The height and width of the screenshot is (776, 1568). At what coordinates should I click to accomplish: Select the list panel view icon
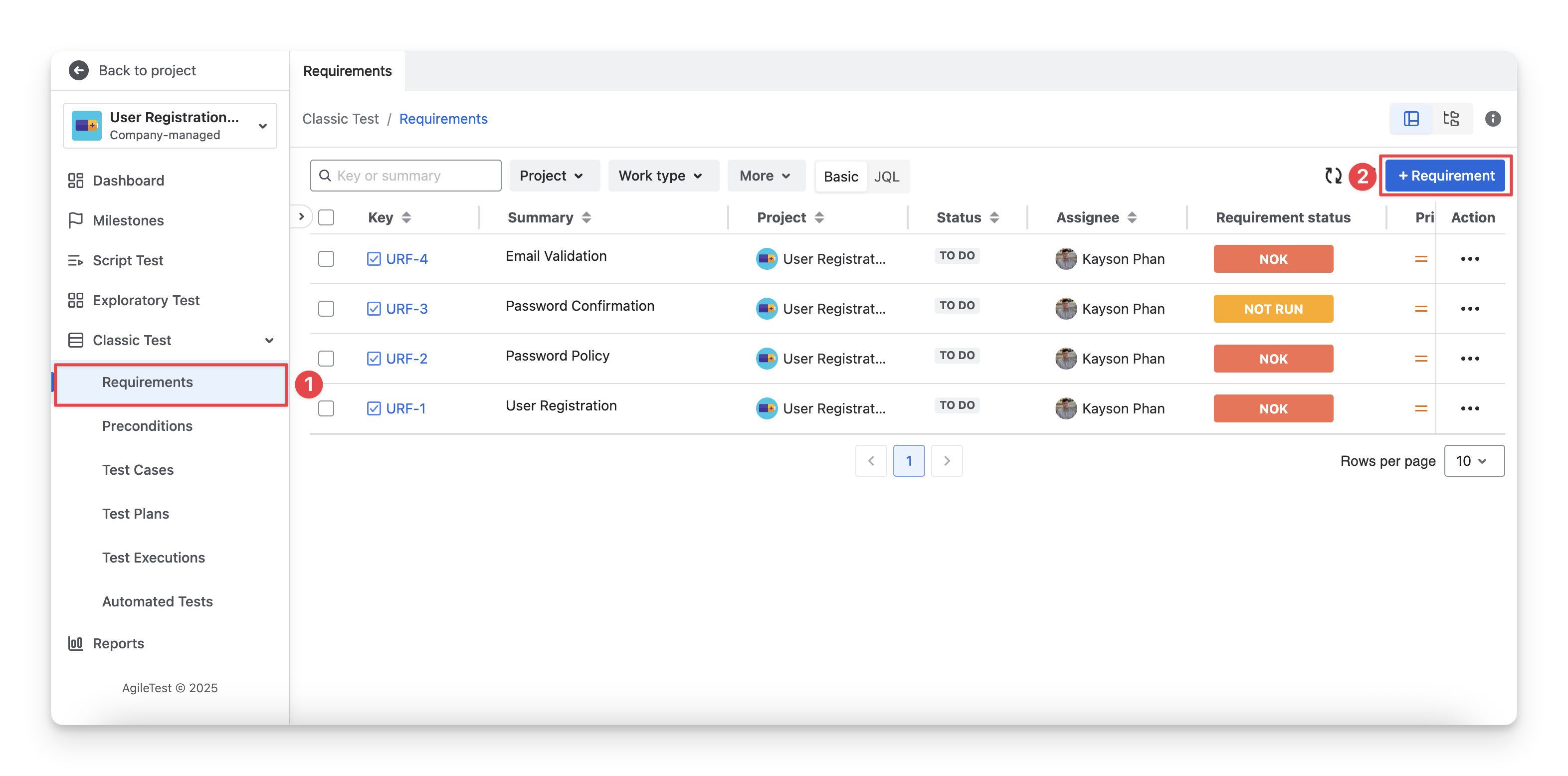point(1411,119)
